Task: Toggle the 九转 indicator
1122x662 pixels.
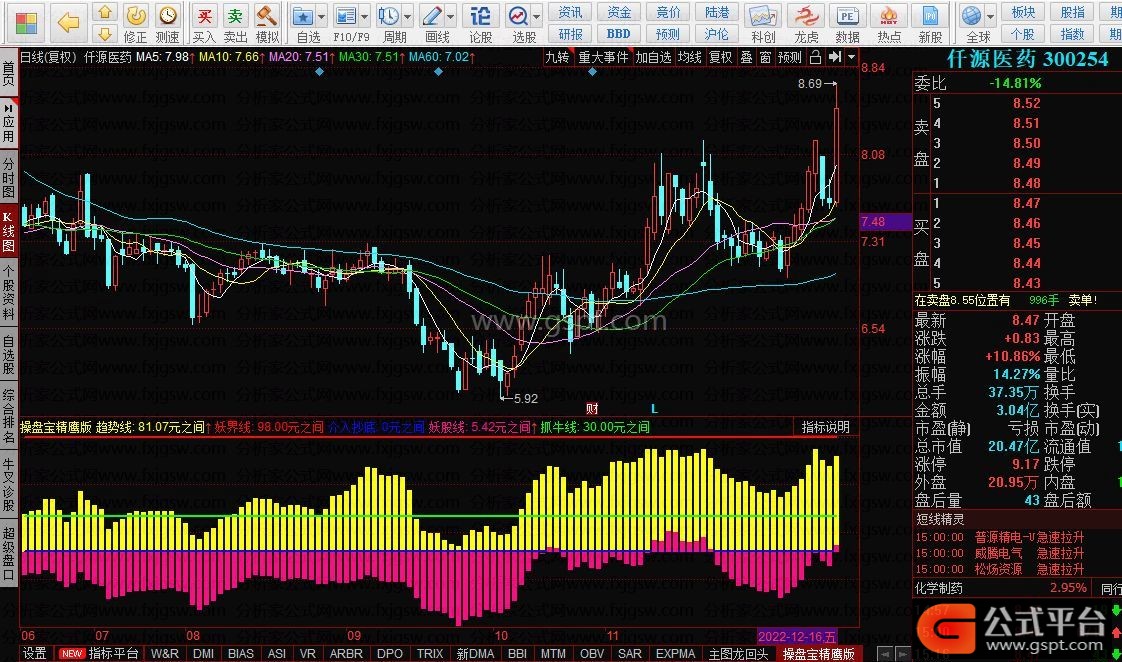Action: point(557,57)
